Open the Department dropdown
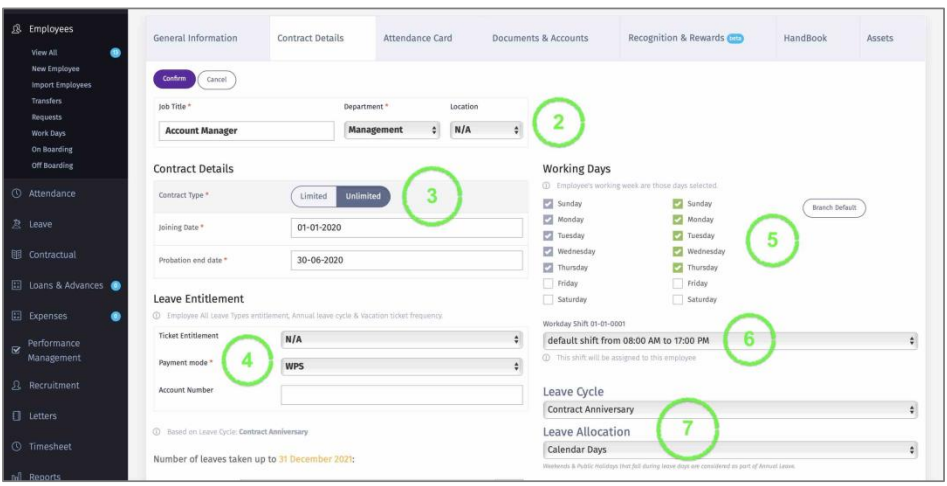The image size is (947, 486). coord(391,130)
